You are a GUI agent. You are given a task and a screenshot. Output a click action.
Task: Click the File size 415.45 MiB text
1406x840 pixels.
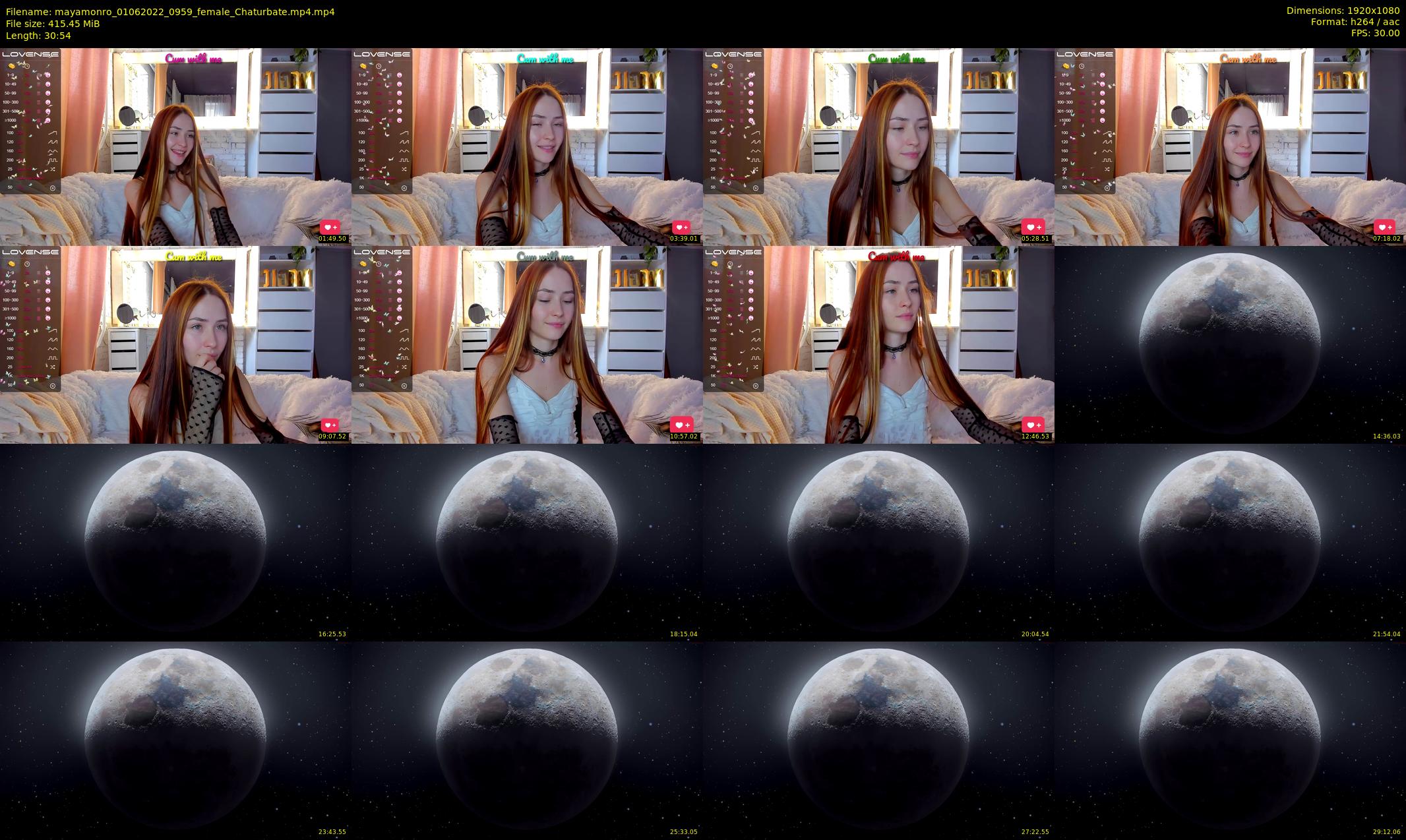(53, 23)
